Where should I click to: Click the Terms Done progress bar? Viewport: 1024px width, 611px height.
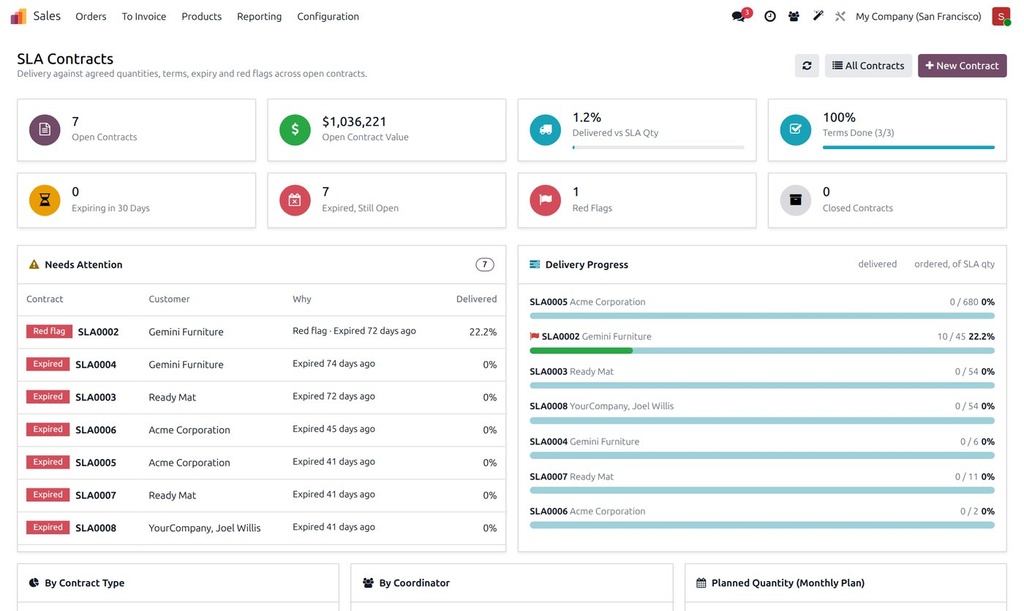coord(908,148)
